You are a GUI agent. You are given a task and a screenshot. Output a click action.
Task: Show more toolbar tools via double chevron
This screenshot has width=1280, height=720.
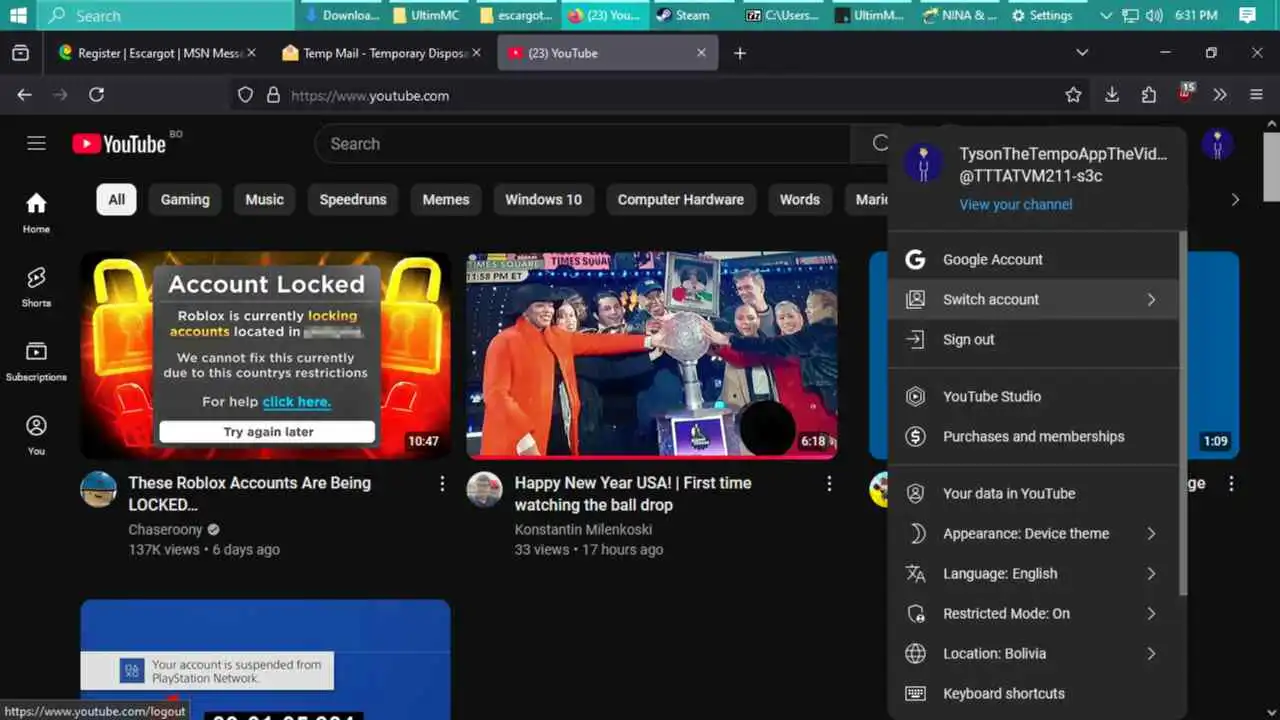tap(1220, 95)
